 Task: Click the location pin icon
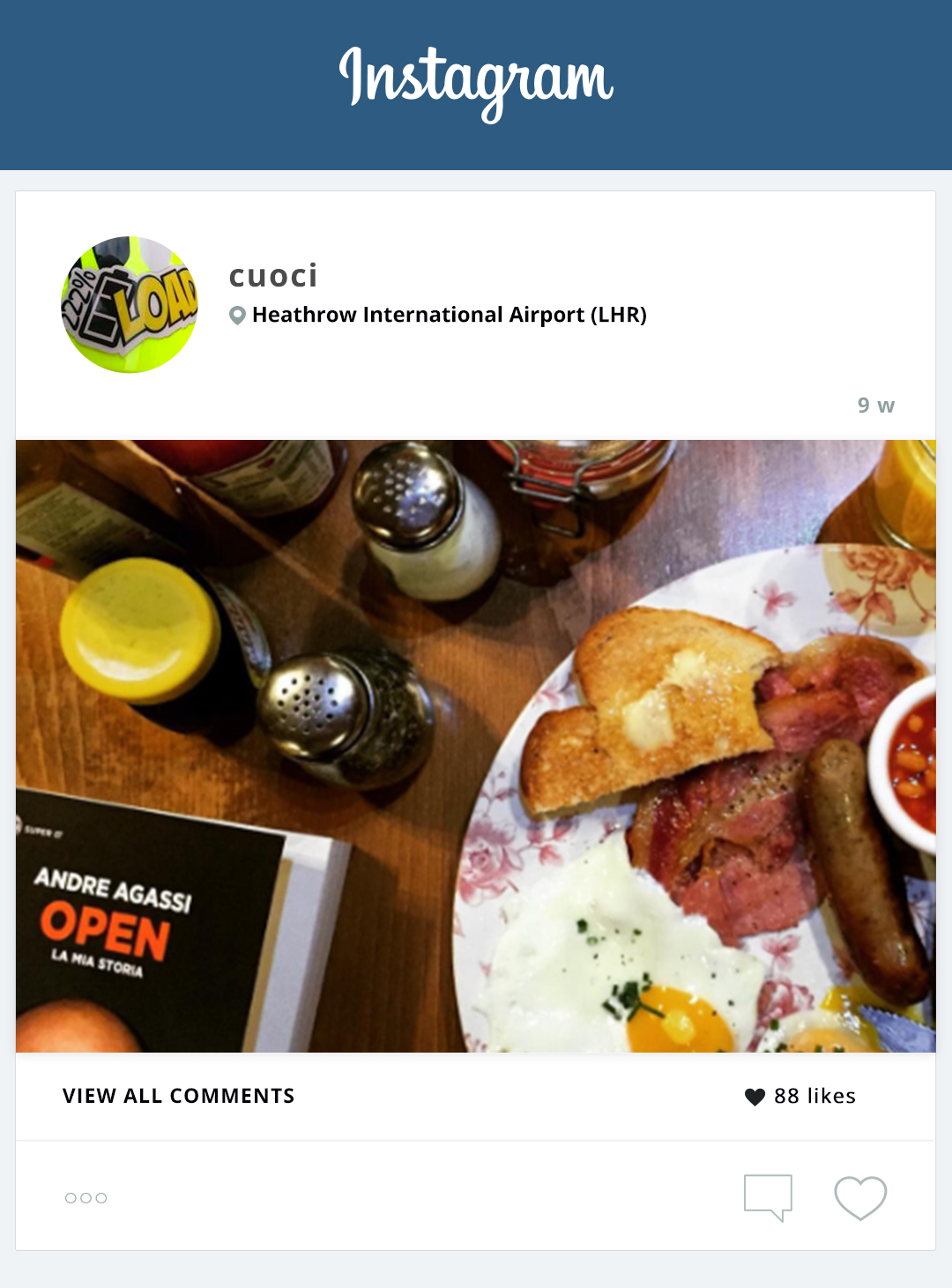[237, 316]
